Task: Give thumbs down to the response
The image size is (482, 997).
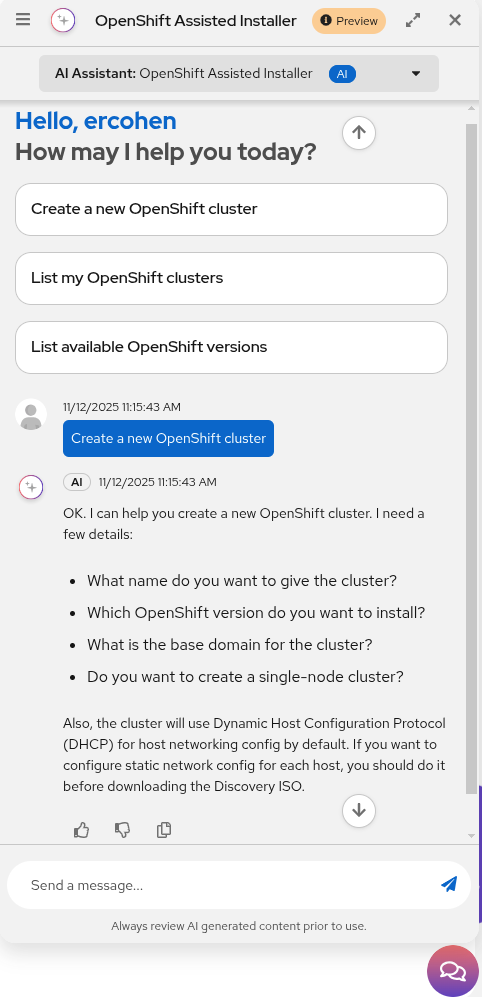Action: [123, 830]
